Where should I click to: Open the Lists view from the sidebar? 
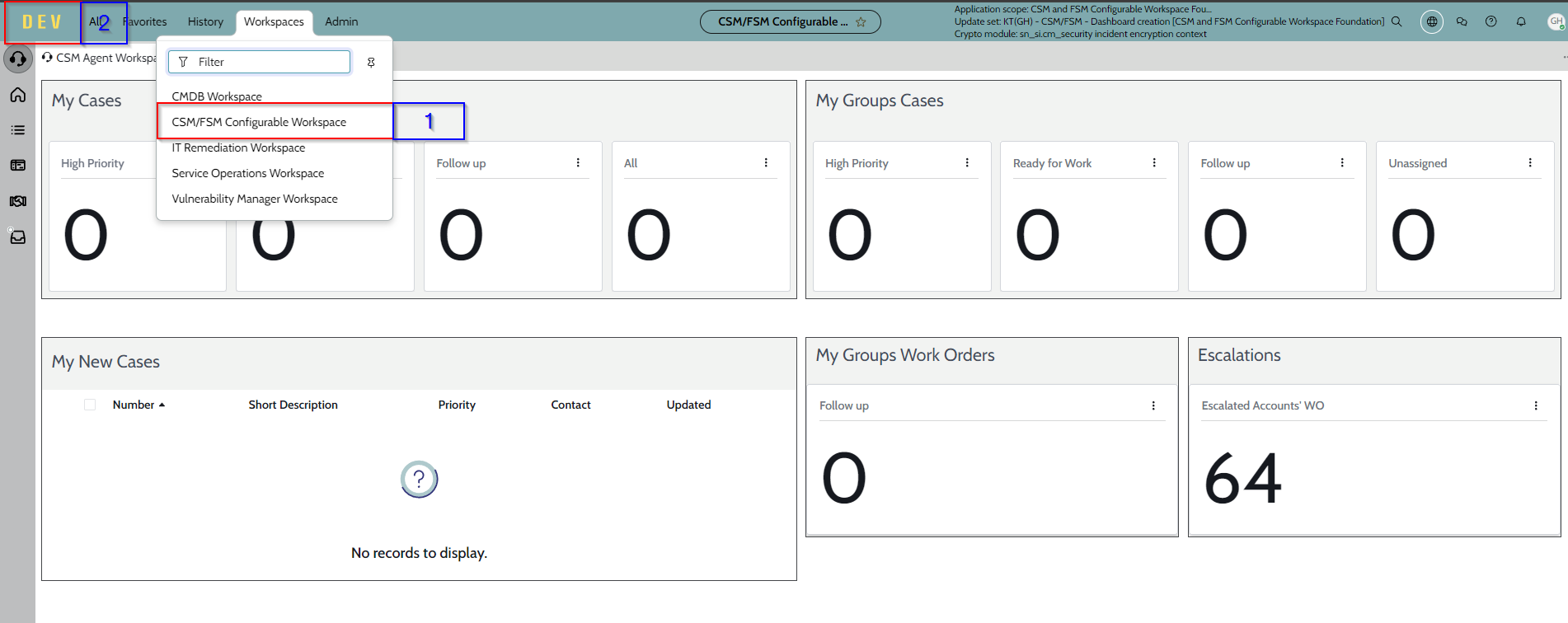(x=18, y=130)
